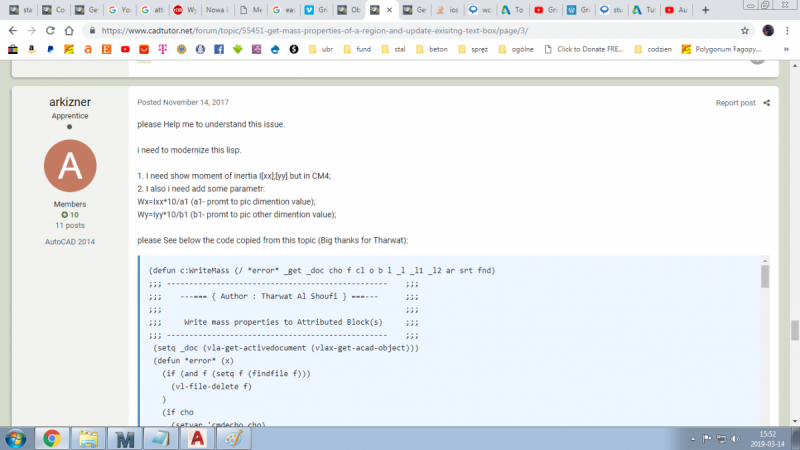This screenshot has height=450, width=800.
Task: Open the 'ogólne' bookmarks folder
Action: point(516,49)
